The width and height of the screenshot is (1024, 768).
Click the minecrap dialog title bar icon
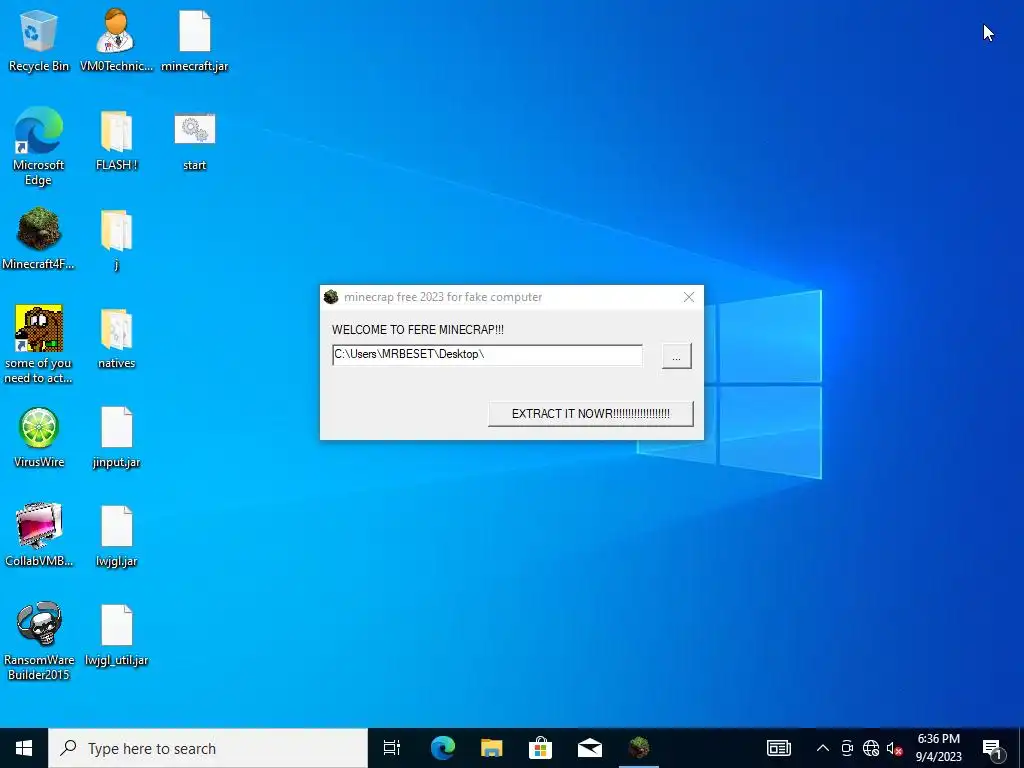coord(331,297)
